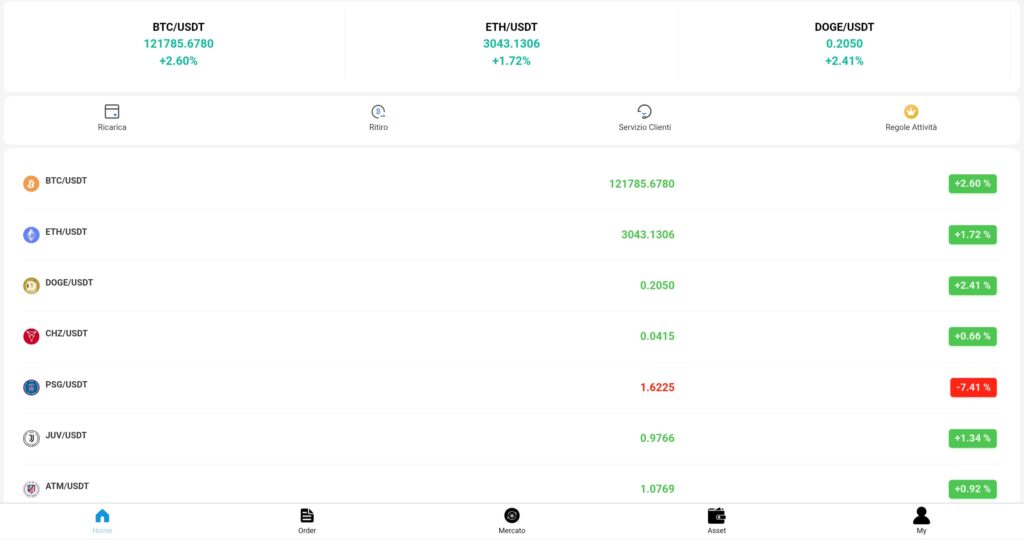The height and width of the screenshot is (540, 1024).
Task: Open the top DOGE/USDT ticker card
Action: point(844,44)
